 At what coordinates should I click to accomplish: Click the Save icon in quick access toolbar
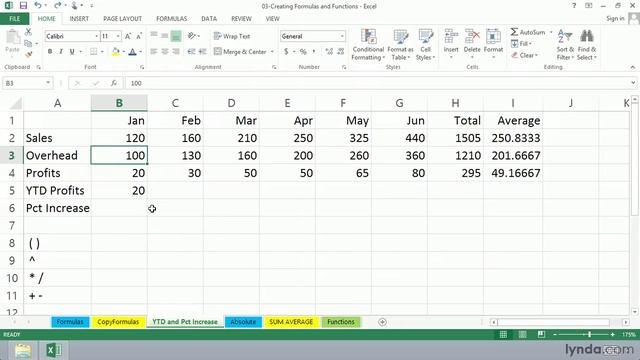click(x=23, y=6)
